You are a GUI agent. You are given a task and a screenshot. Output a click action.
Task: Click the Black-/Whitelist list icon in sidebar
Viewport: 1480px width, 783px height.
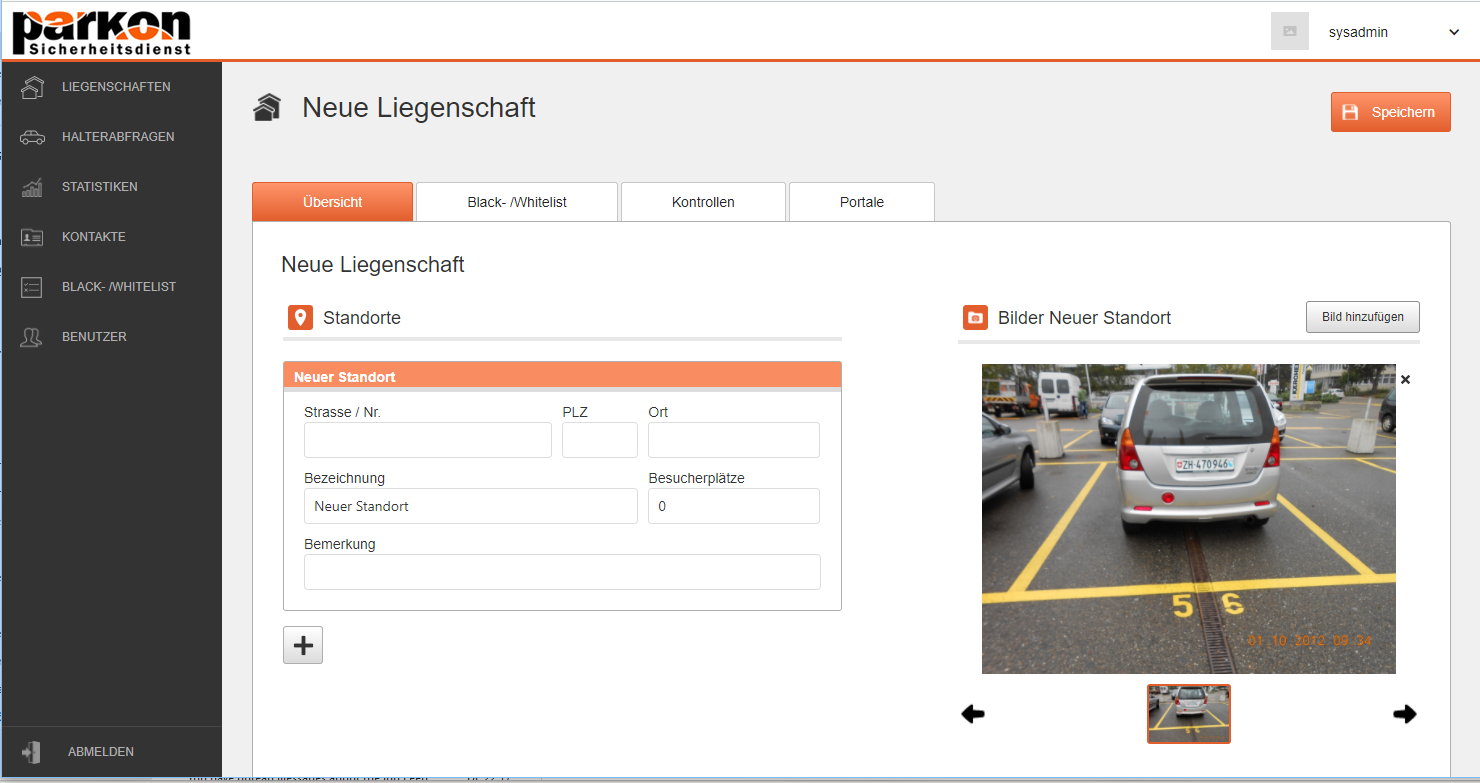pyautogui.click(x=32, y=287)
